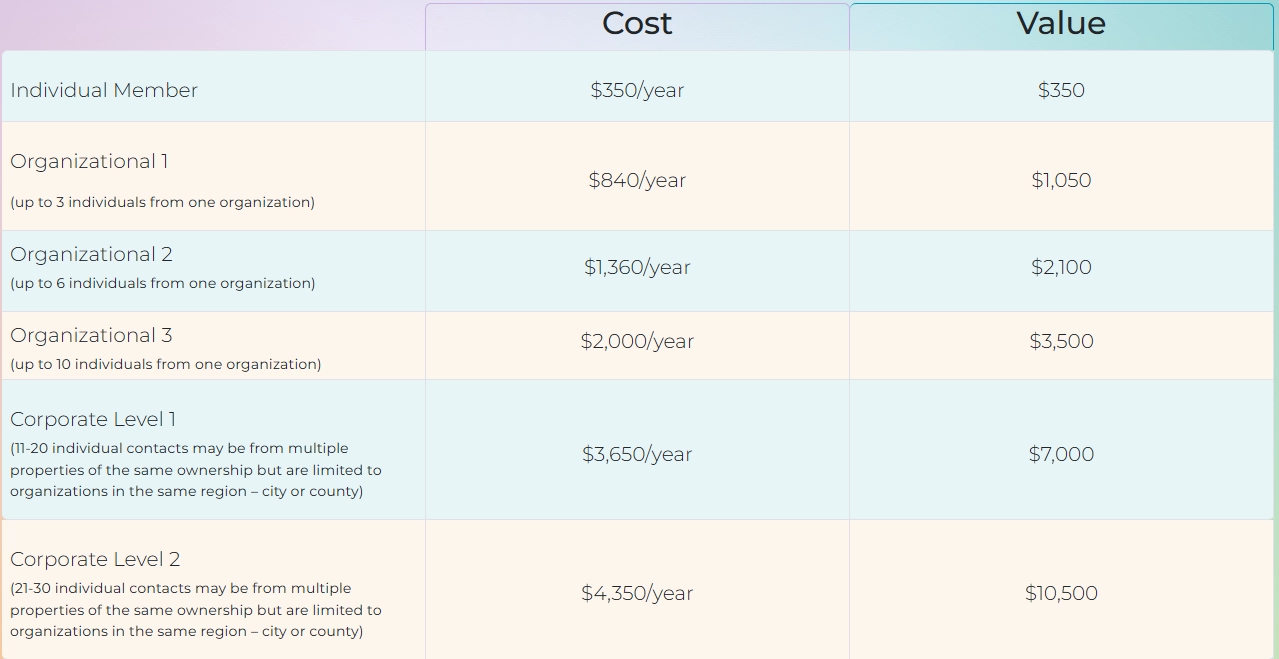Click the $4,350/year cost cell
The width and height of the screenshot is (1279, 659).
click(x=637, y=593)
